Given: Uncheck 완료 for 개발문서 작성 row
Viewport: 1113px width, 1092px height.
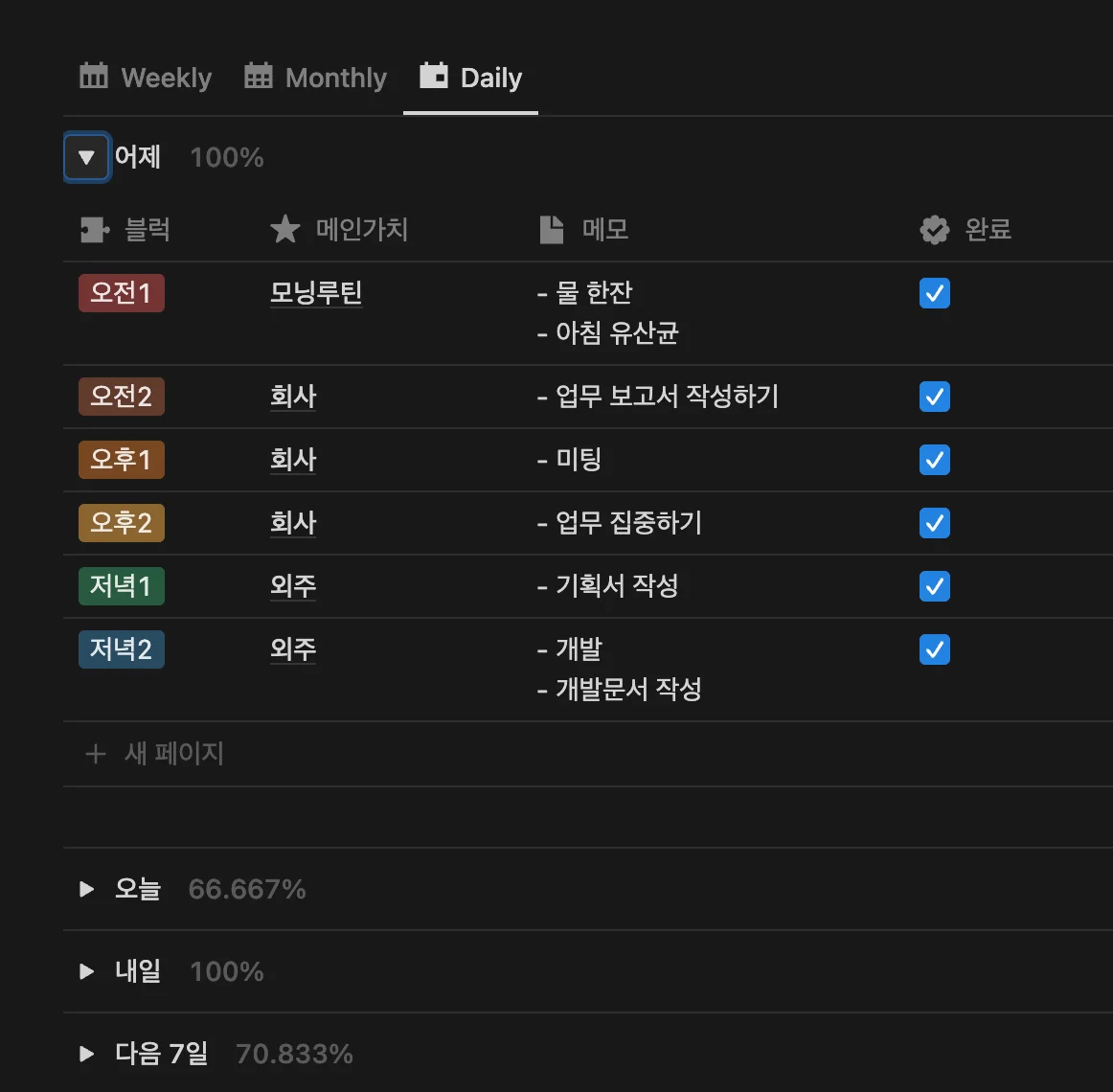Looking at the screenshot, I should pos(935,648).
